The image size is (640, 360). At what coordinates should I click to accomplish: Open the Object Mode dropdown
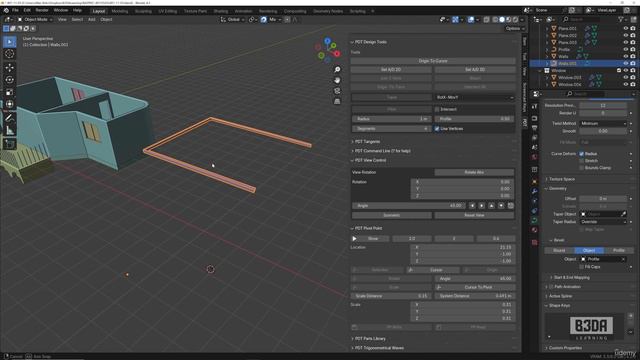[35, 19]
